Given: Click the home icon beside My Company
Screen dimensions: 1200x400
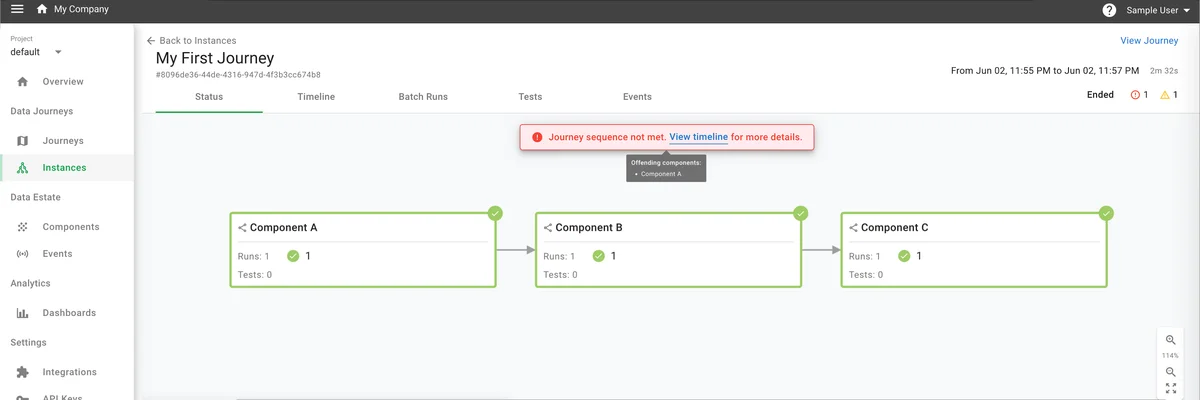Looking at the screenshot, I should point(41,10).
